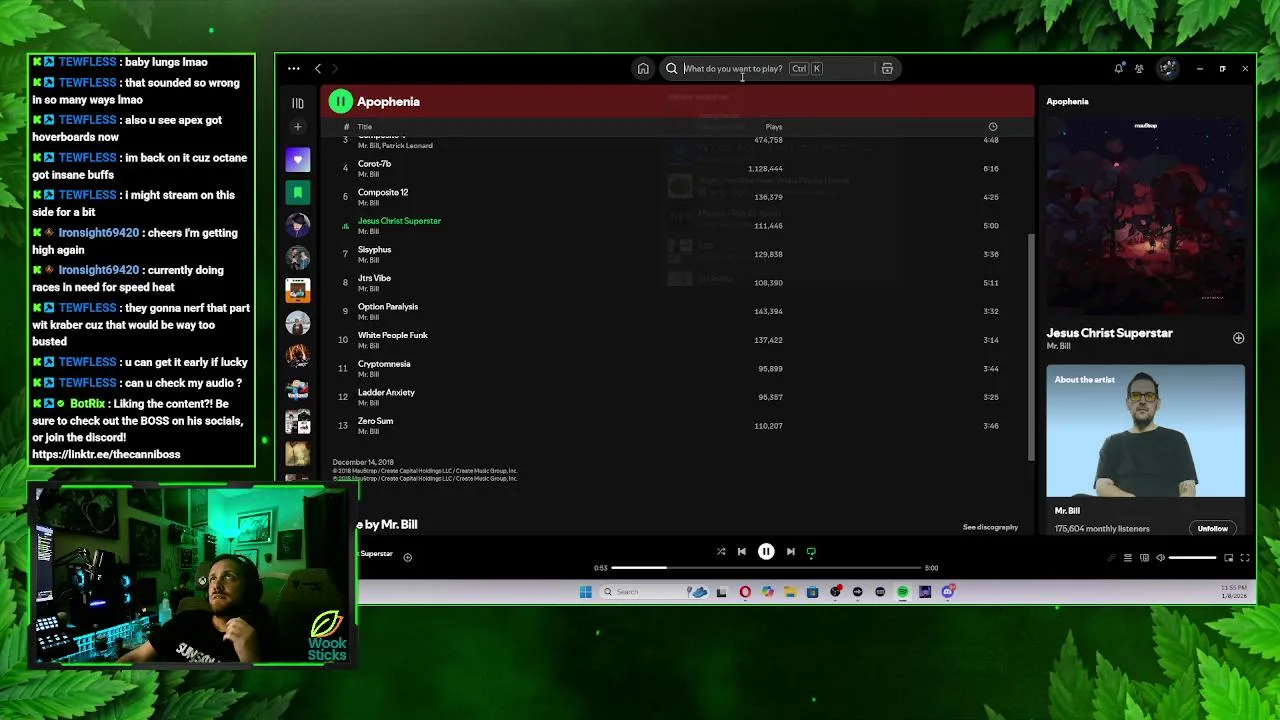The image size is (1280, 720).
Task: Pause the Apophenia album via green header button
Action: click(x=340, y=101)
